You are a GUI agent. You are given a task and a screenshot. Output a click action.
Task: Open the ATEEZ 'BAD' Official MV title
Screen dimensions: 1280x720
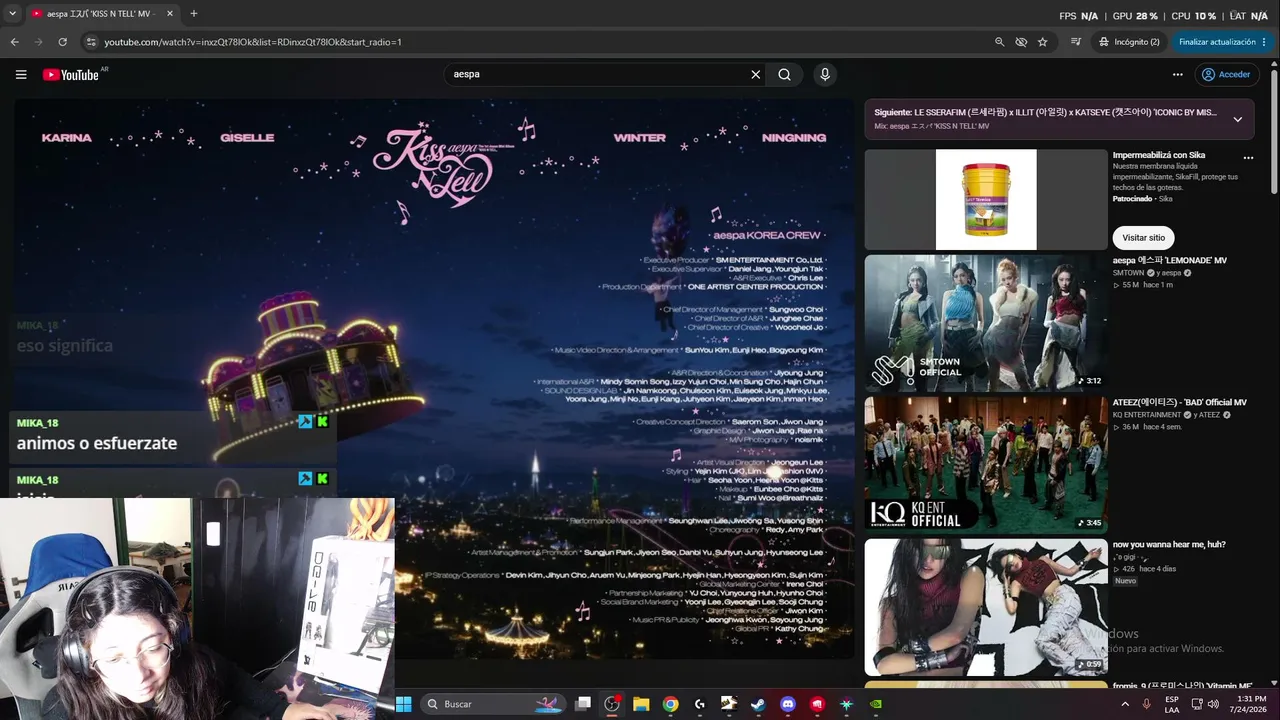pyautogui.click(x=1180, y=403)
